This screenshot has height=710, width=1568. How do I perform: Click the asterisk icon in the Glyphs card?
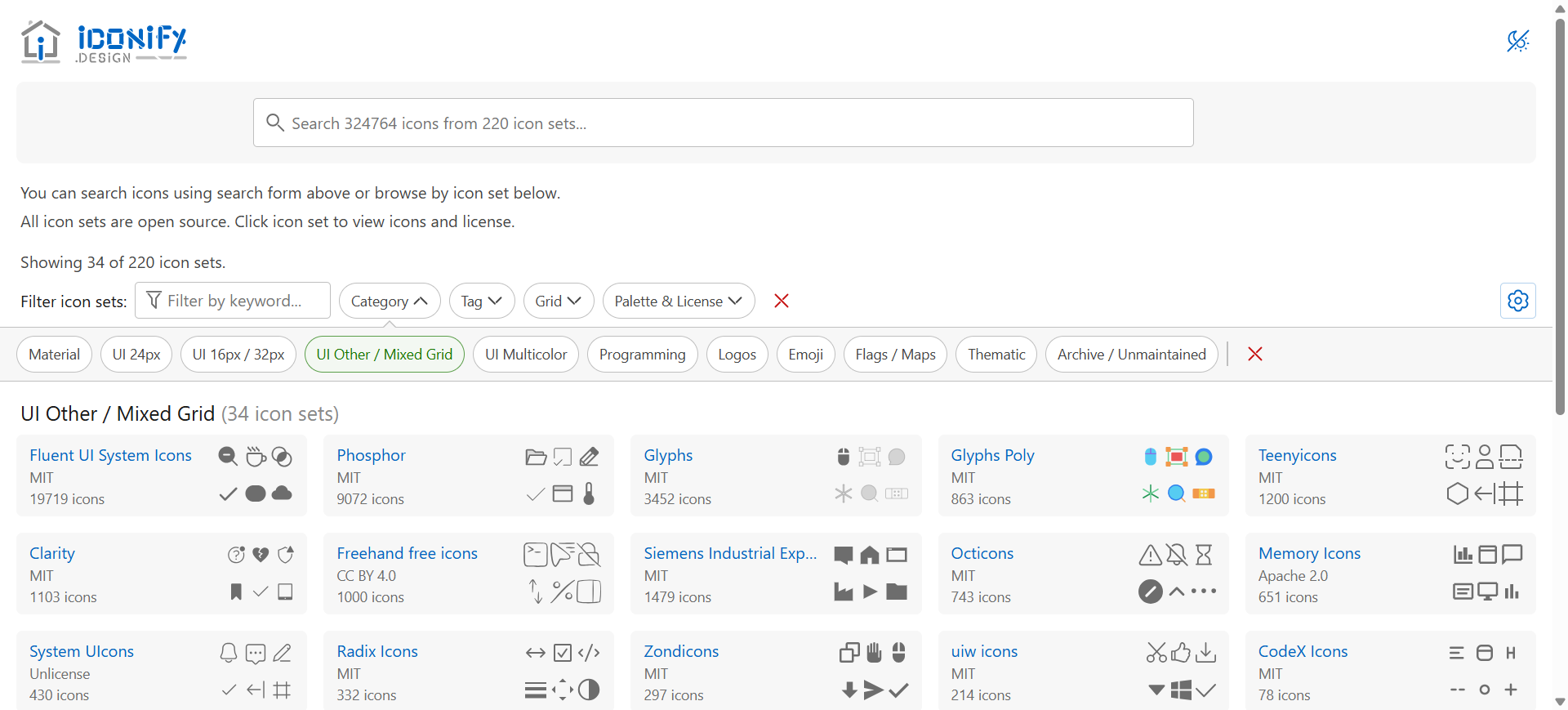pyautogui.click(x=843, y=493)
